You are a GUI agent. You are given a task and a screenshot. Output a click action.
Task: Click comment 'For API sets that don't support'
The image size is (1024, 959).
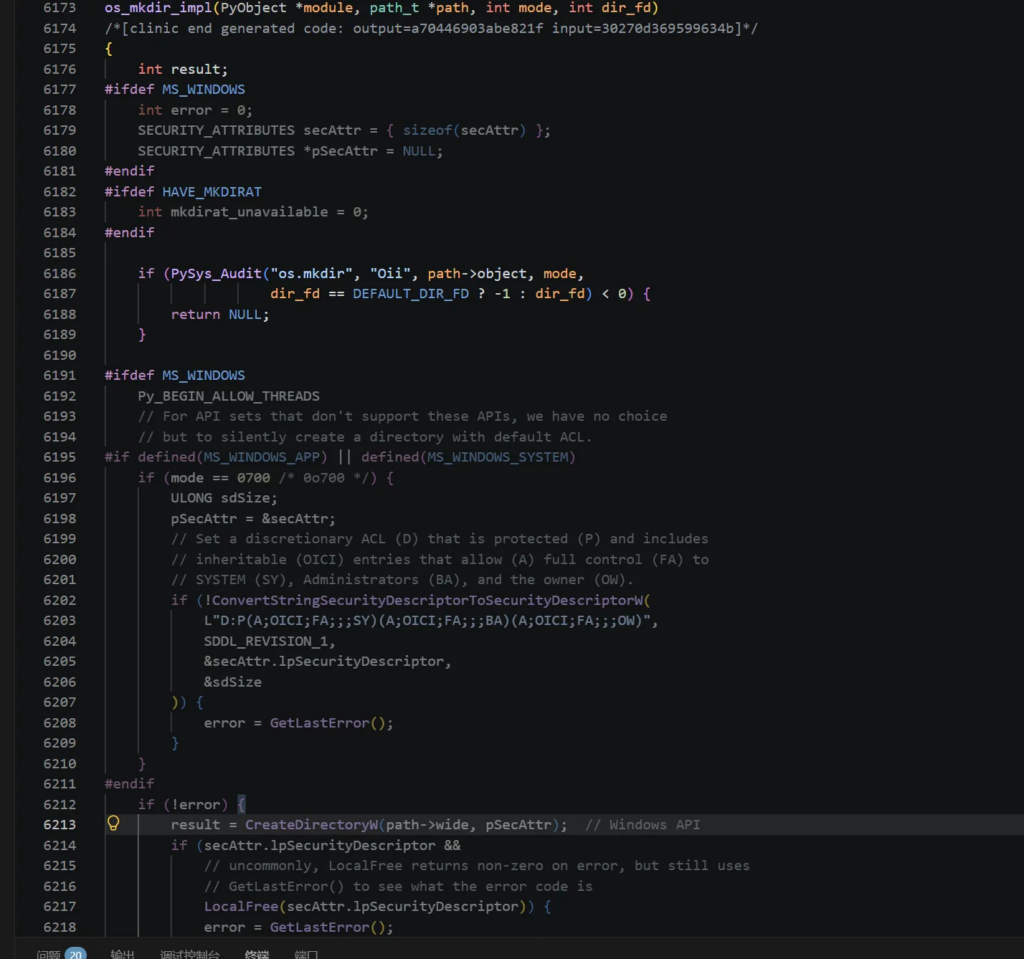point(402,416)
